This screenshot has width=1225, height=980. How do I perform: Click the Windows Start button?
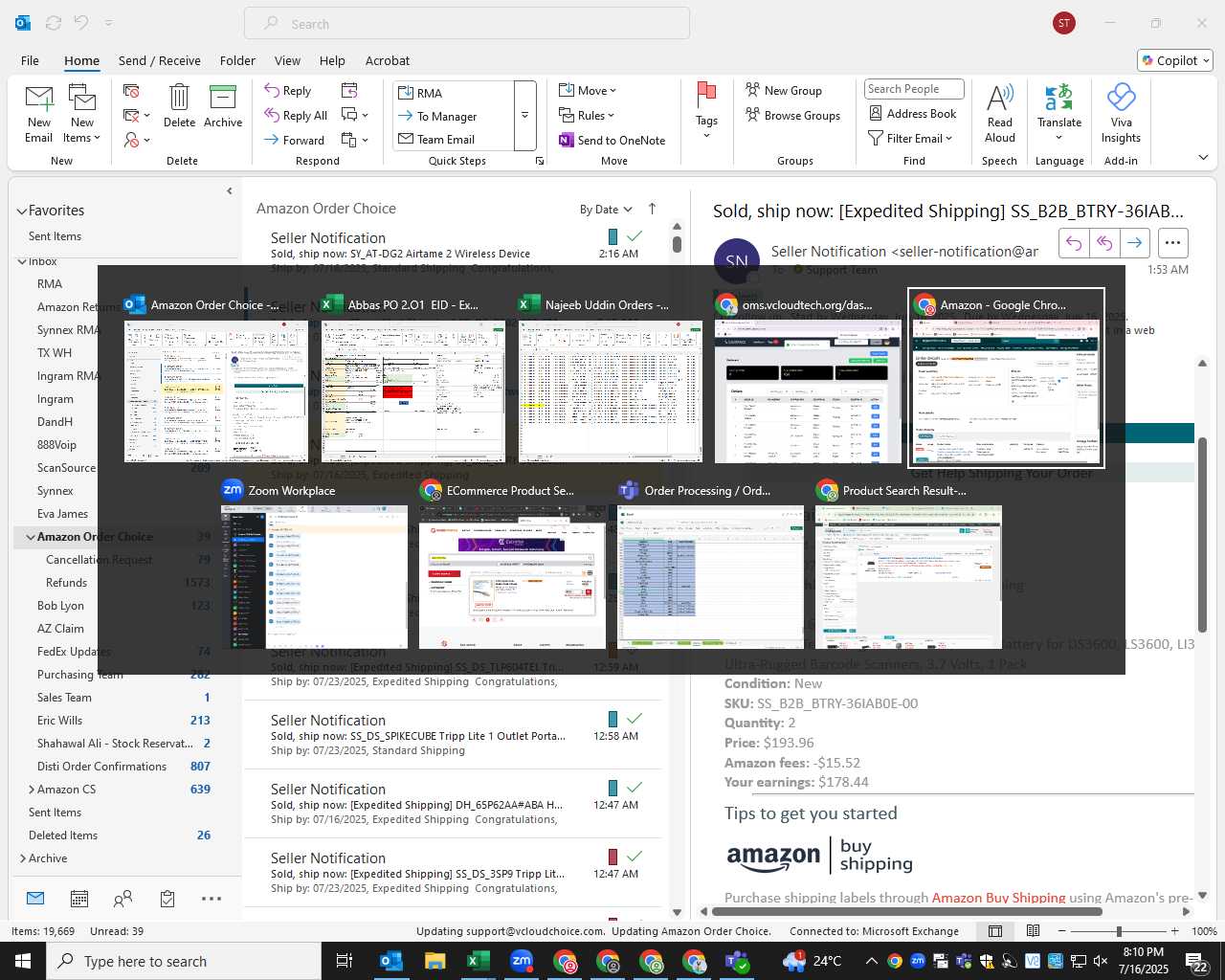23,961
